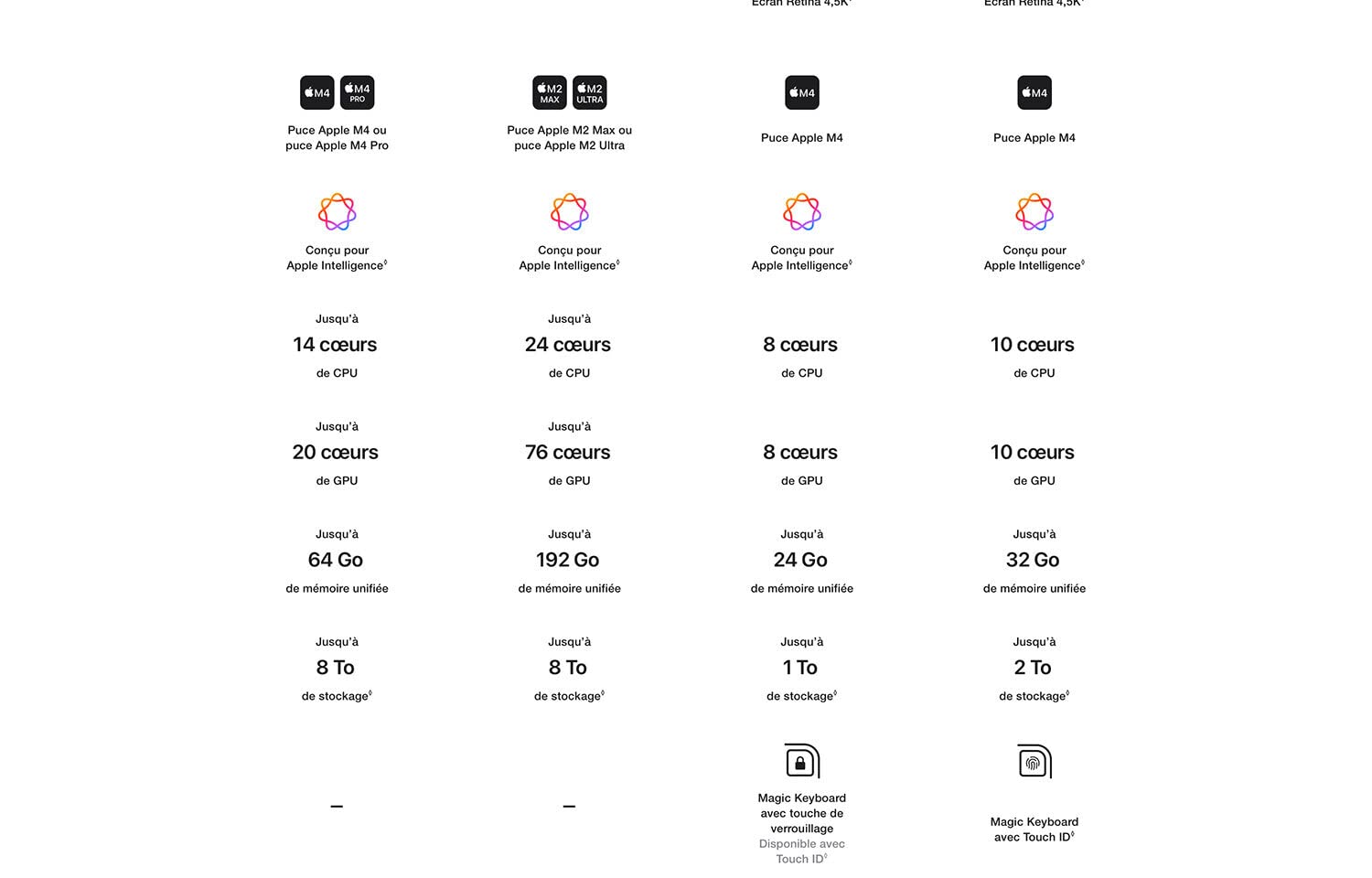Viewport: 1372px width, 878px height.
Task: Click footnote symbol after '8 To de stockage' first column
Action: point(370,693)
